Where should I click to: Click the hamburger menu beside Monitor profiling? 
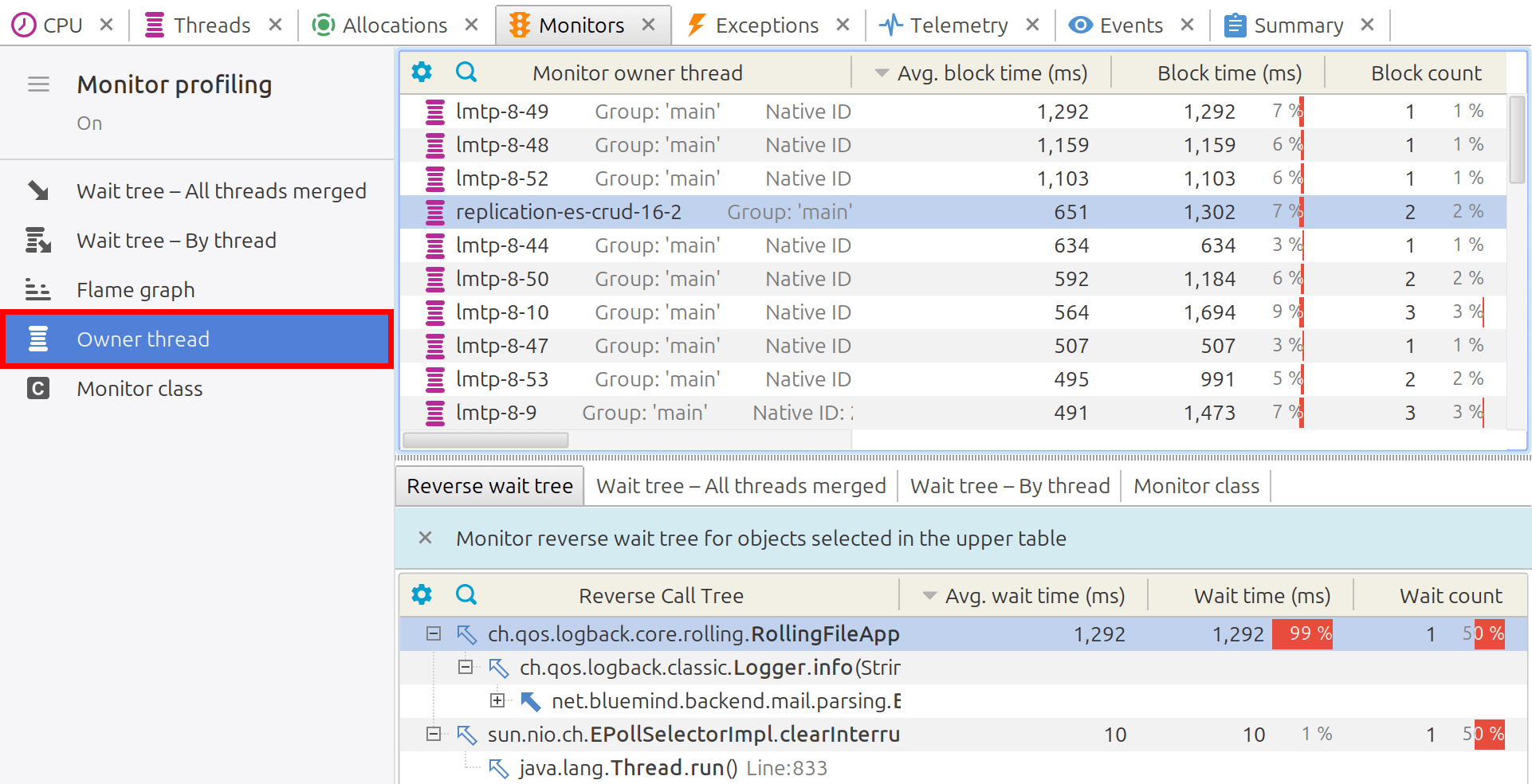coord(38,84)
